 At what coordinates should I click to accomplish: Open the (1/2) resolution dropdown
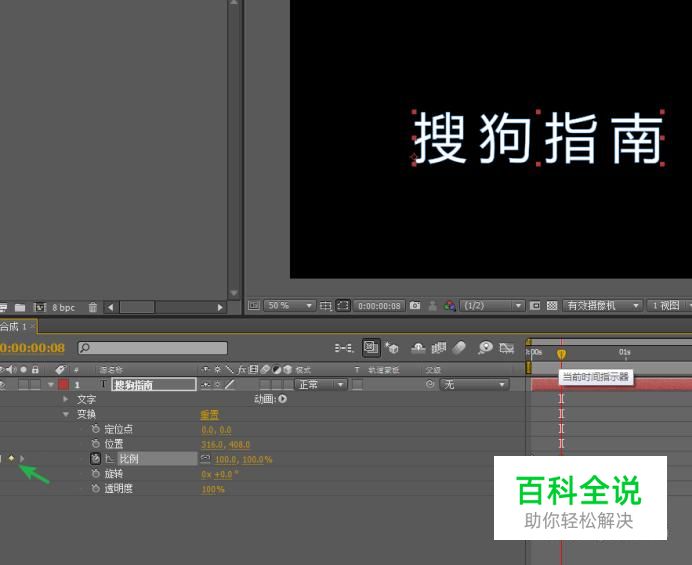(x=492, y=305)
